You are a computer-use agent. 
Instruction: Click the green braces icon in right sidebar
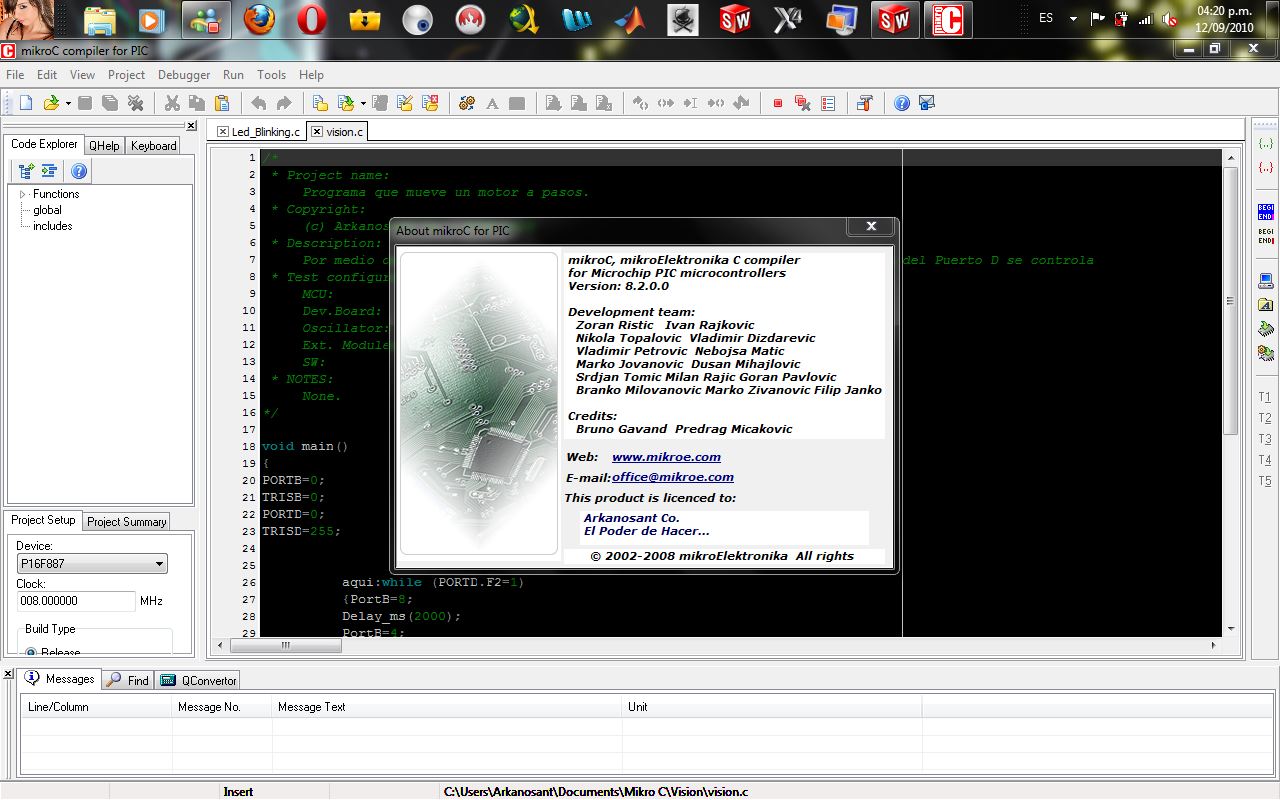click(x=1265, y=143)
